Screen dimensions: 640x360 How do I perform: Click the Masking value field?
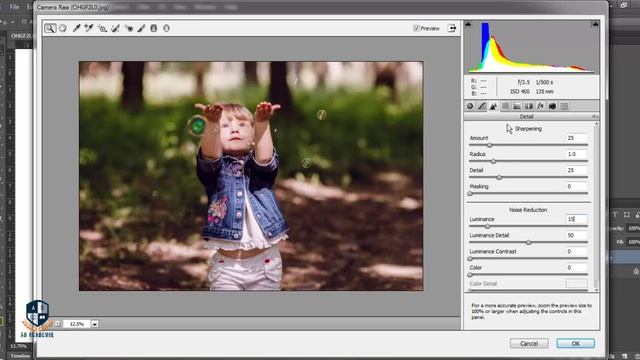pyautogui.click(x=576, y=187)
